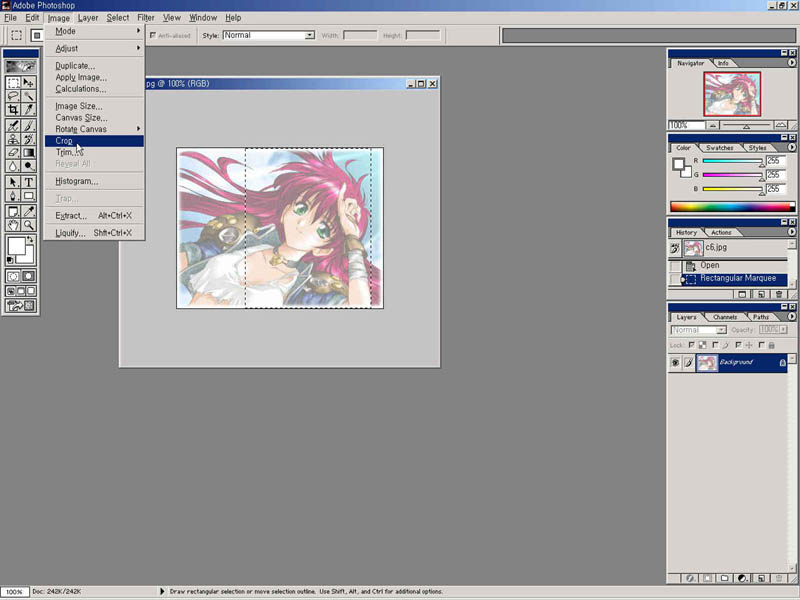Reset to default foreground and background colors
This screenshot has width=800, height=600.
[10, 260]
